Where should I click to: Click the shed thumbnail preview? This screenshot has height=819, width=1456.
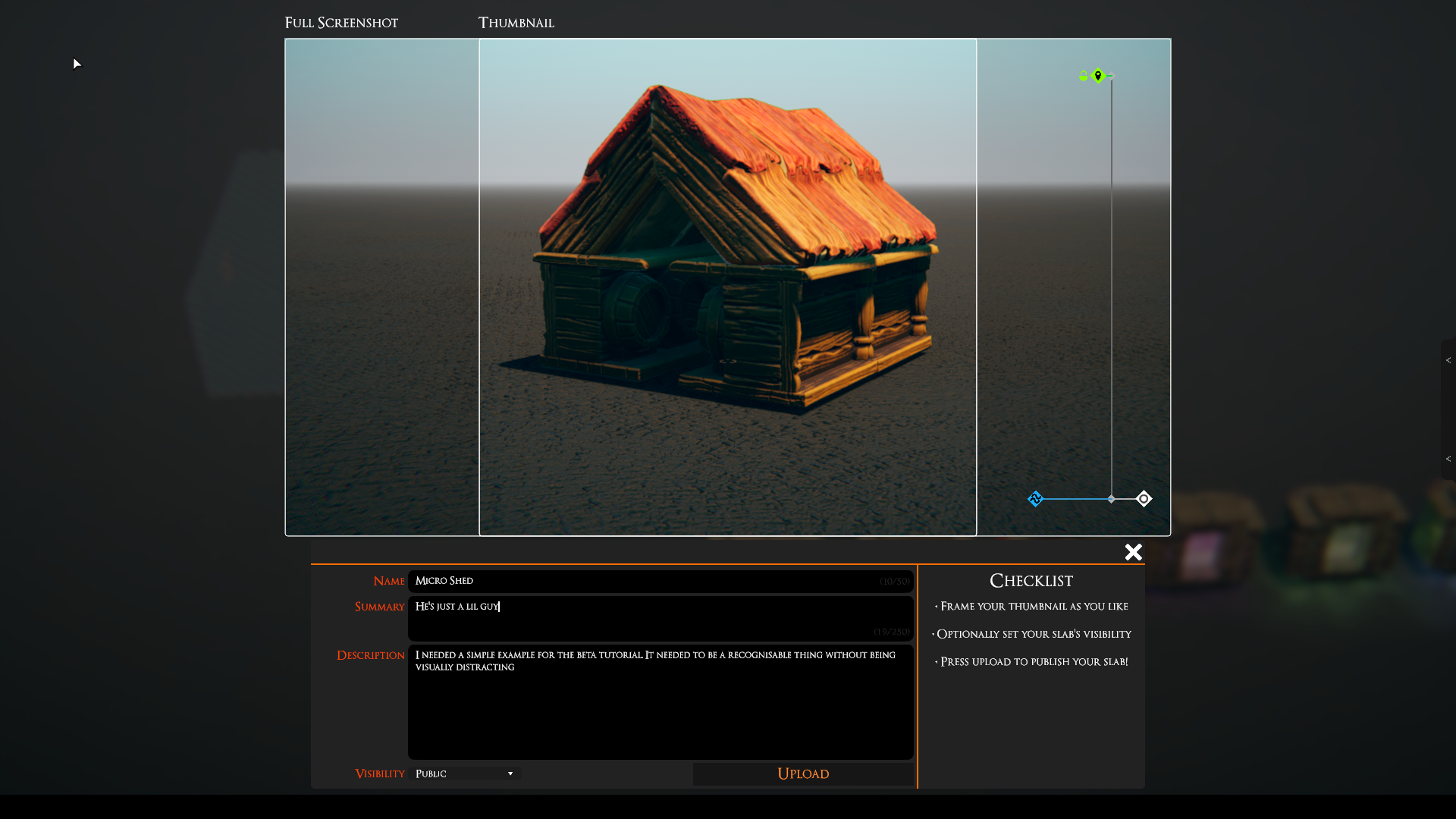(727, 287)
